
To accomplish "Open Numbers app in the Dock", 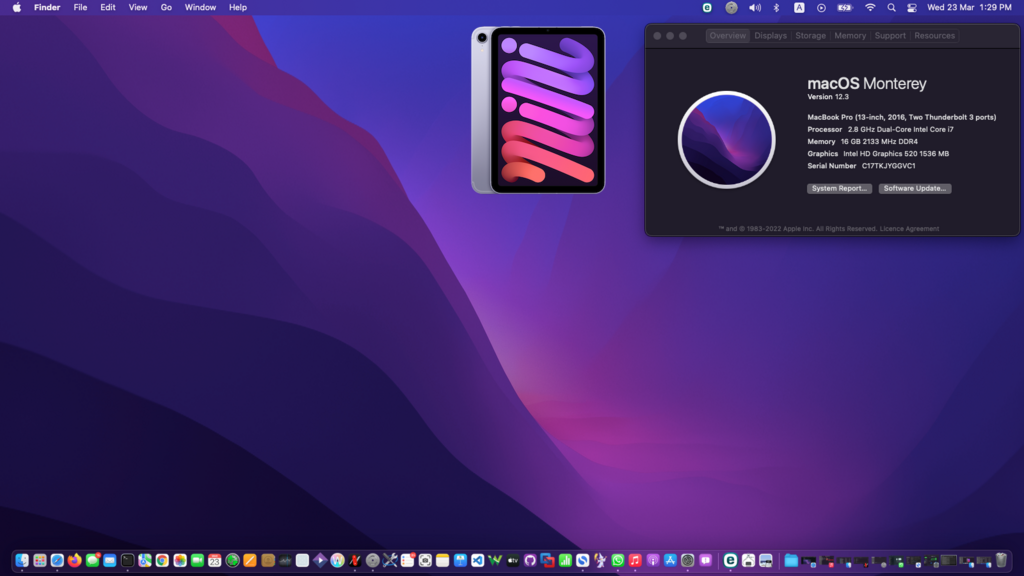I will pyautogui.click(x=566, y=560).
